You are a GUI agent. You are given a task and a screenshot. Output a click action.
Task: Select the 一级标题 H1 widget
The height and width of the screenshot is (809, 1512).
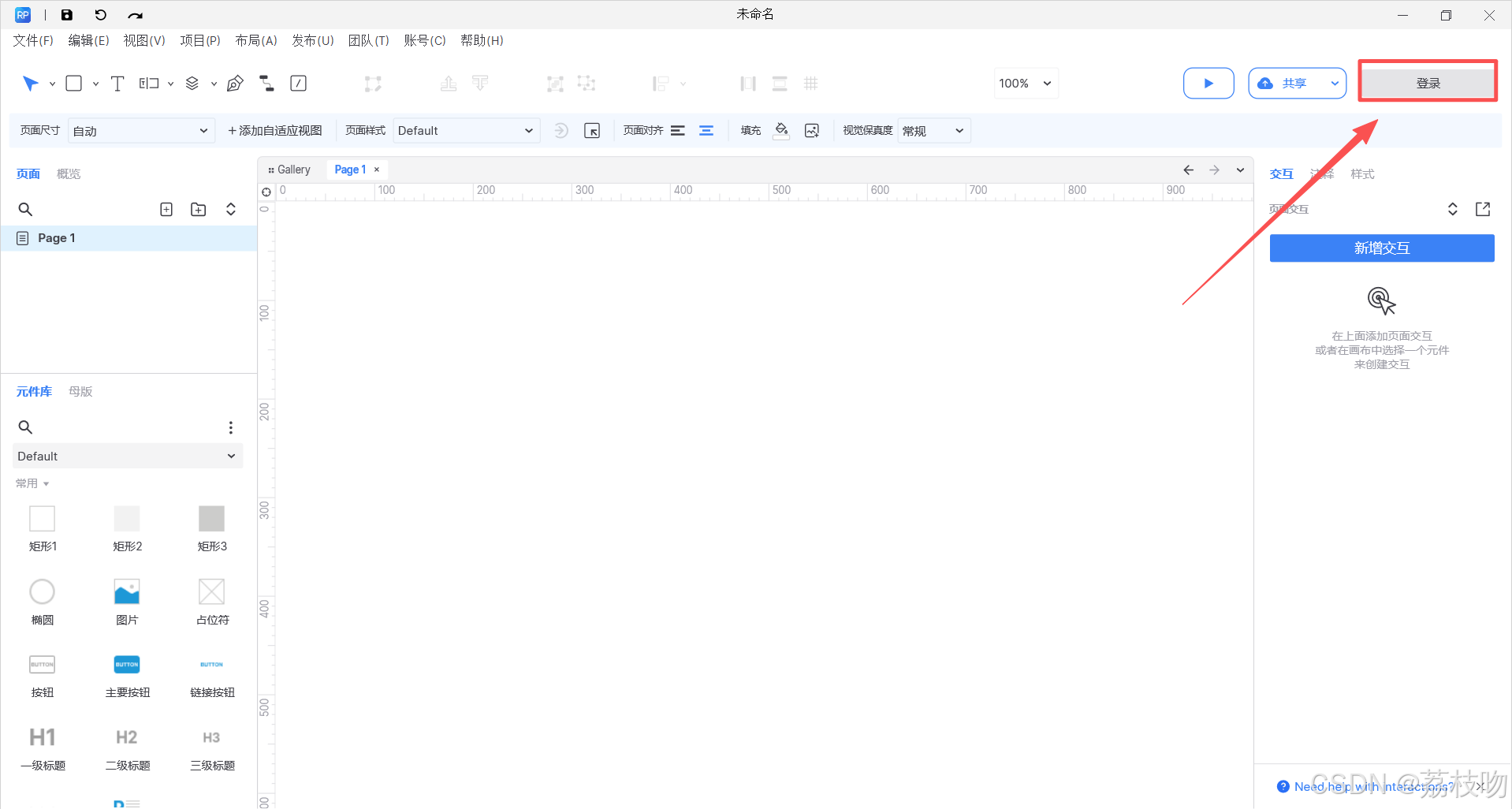[43, 748]
